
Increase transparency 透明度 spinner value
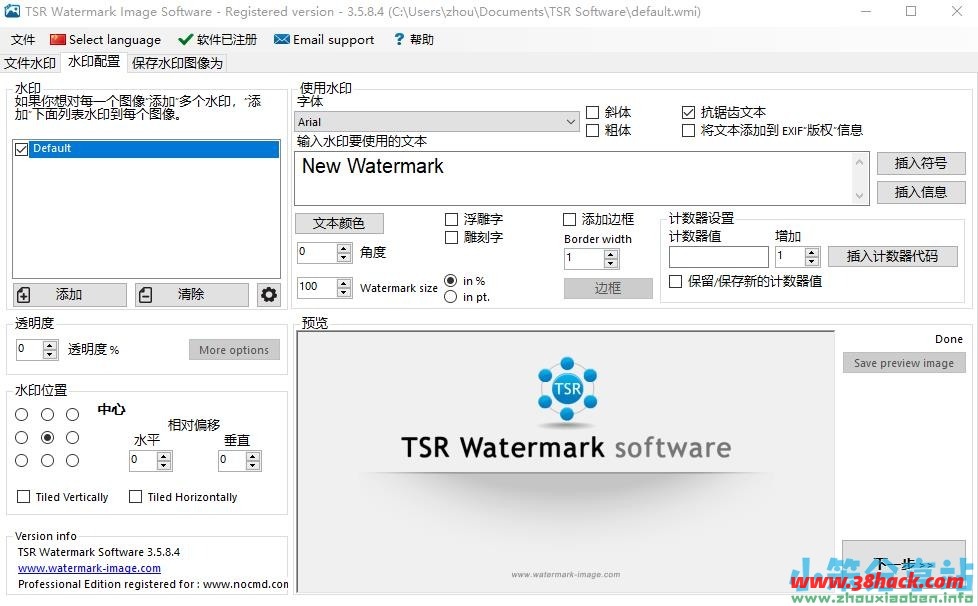coord(50,345)
